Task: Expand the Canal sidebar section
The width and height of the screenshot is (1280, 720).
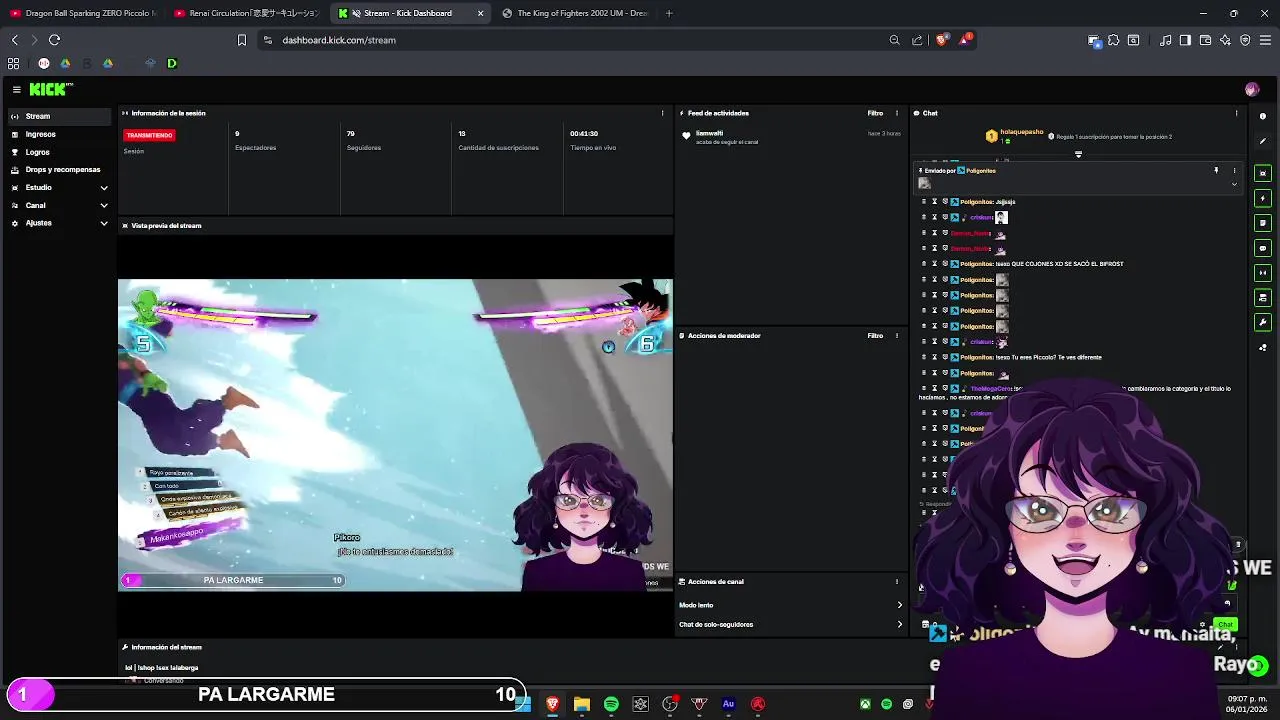Action: pos(60,205)
